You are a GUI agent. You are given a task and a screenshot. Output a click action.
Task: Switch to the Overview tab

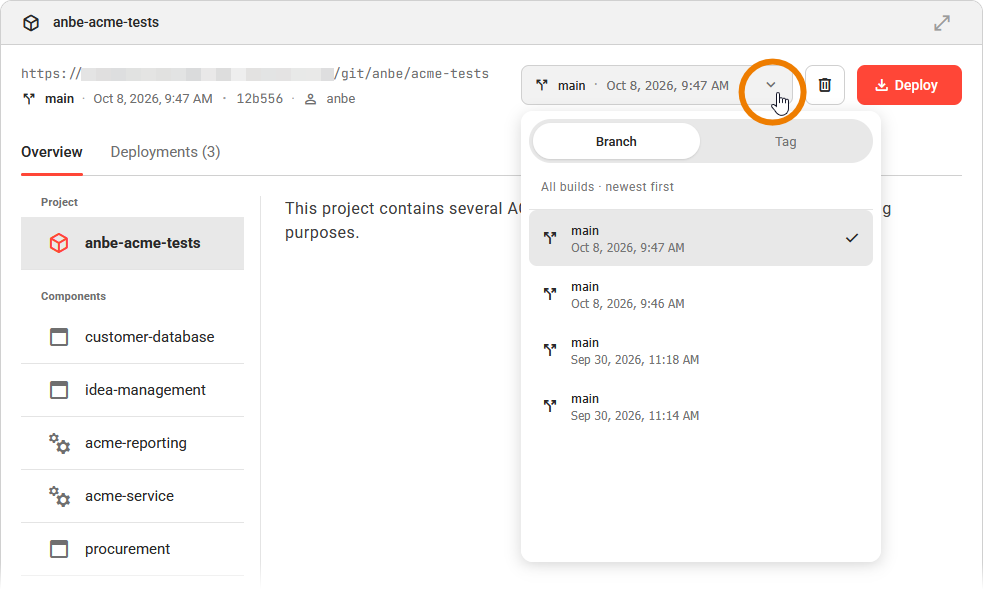click(x=51, y=152)
